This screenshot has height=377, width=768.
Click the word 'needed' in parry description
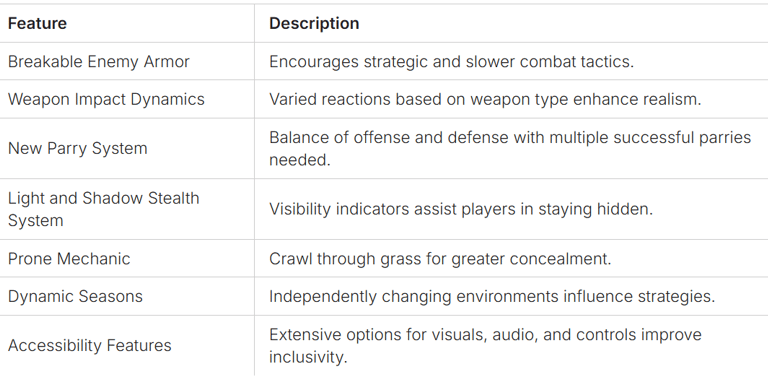(x=300, y=160)
